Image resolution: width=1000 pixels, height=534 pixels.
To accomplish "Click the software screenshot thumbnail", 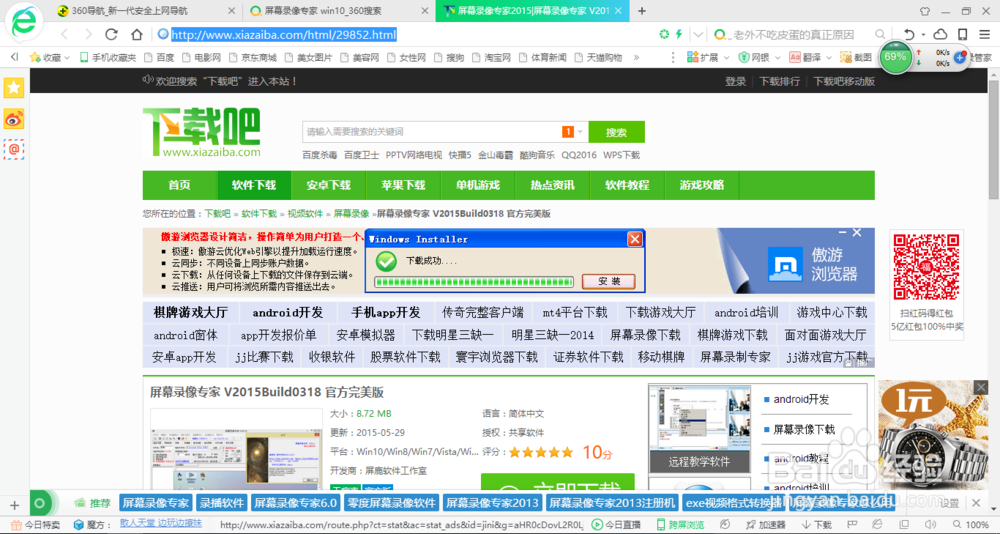I will click(x=237, y=449).
